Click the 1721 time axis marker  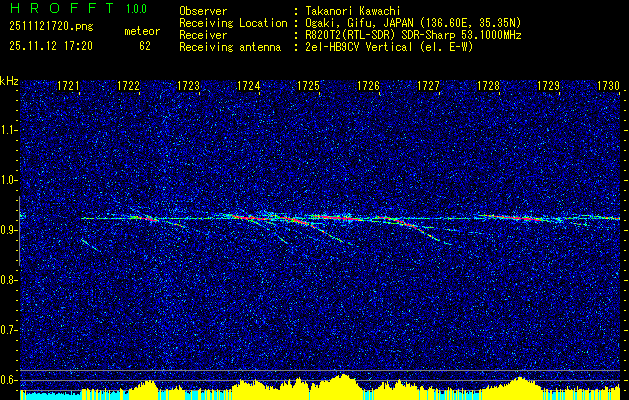[69, 86]
